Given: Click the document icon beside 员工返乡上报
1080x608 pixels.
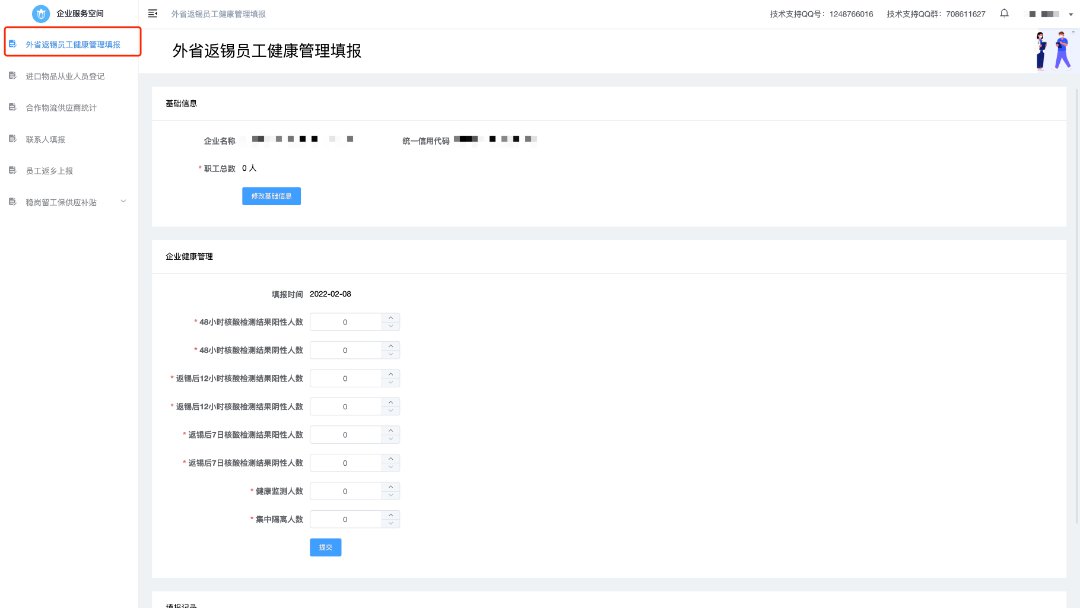Looking at the screenshot, I should (x=12, y=171).
